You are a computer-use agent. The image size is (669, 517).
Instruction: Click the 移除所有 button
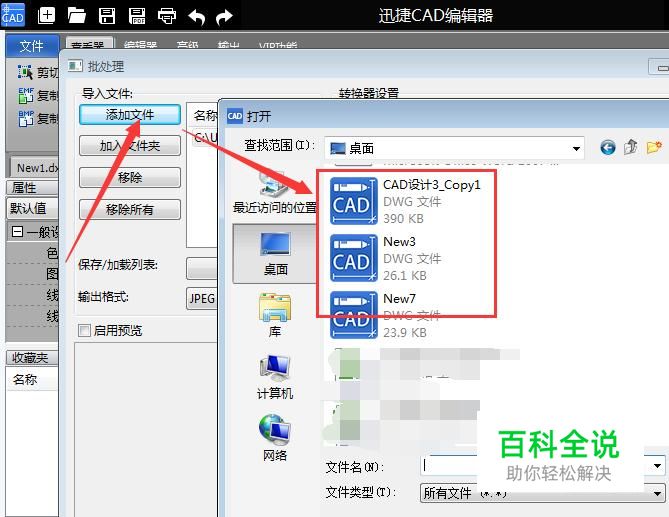click(130, 209)
